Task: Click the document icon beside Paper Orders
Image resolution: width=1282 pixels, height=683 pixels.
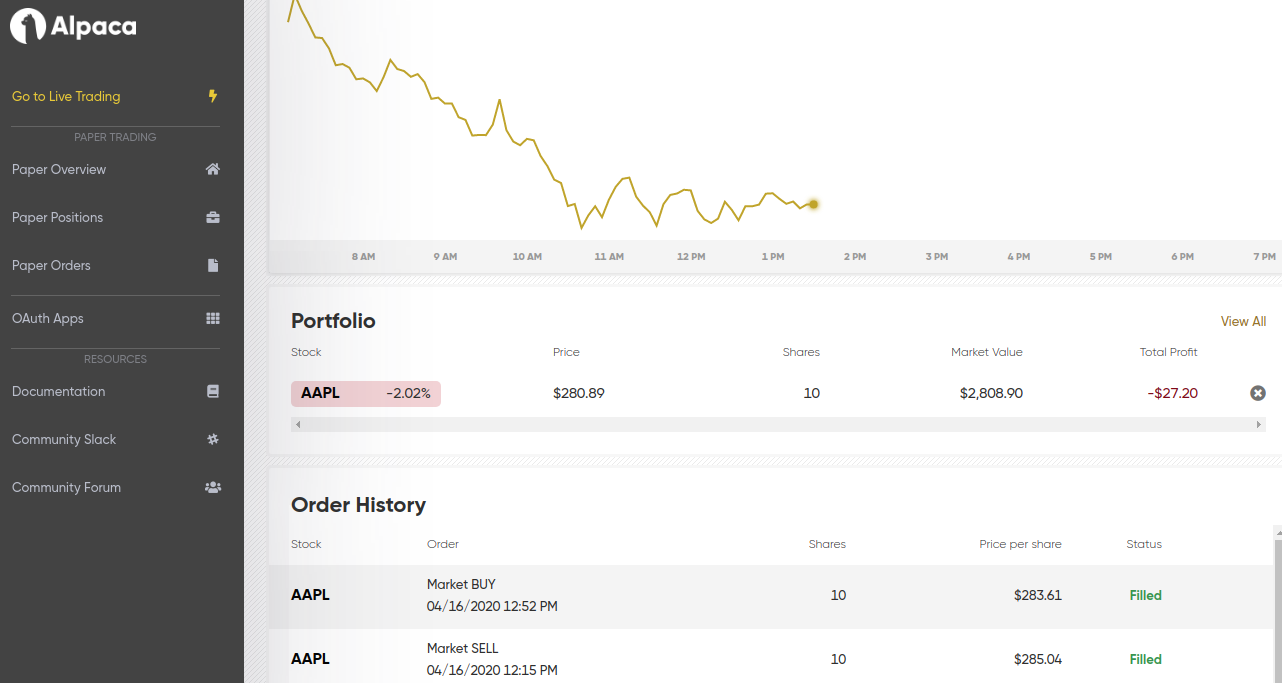Action: pyautogui.click(x=212, y=265)
